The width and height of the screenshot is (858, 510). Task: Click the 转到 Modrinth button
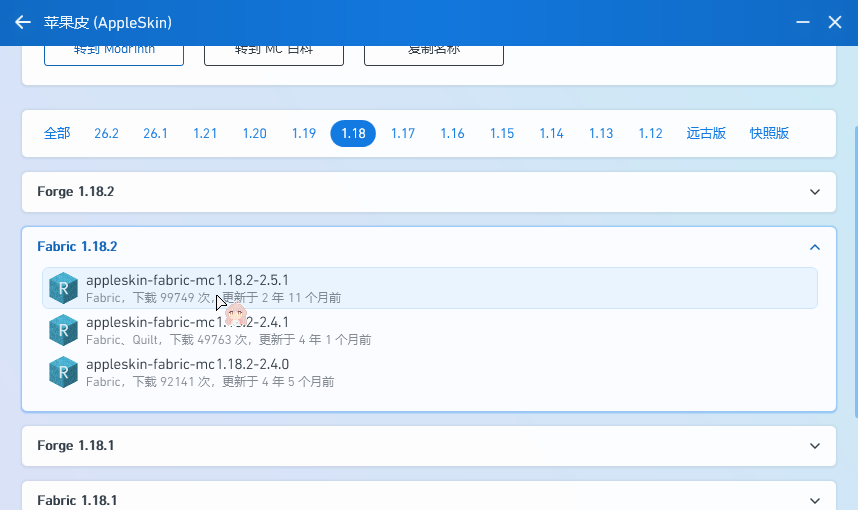[x=114, y=55]
